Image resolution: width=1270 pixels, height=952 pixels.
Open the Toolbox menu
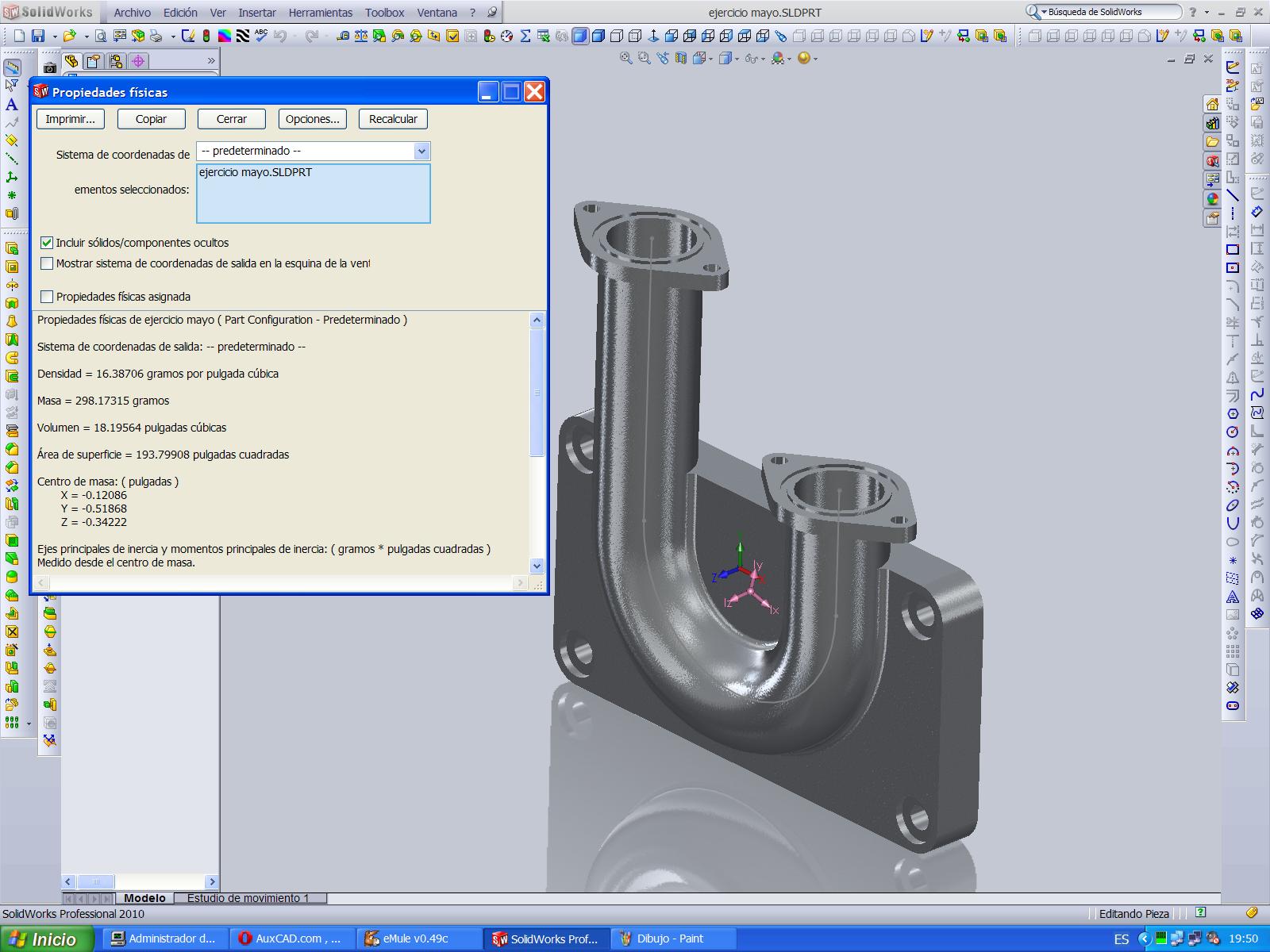385,13
